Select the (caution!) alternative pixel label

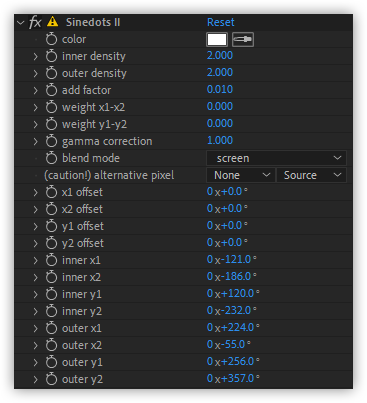109,175
